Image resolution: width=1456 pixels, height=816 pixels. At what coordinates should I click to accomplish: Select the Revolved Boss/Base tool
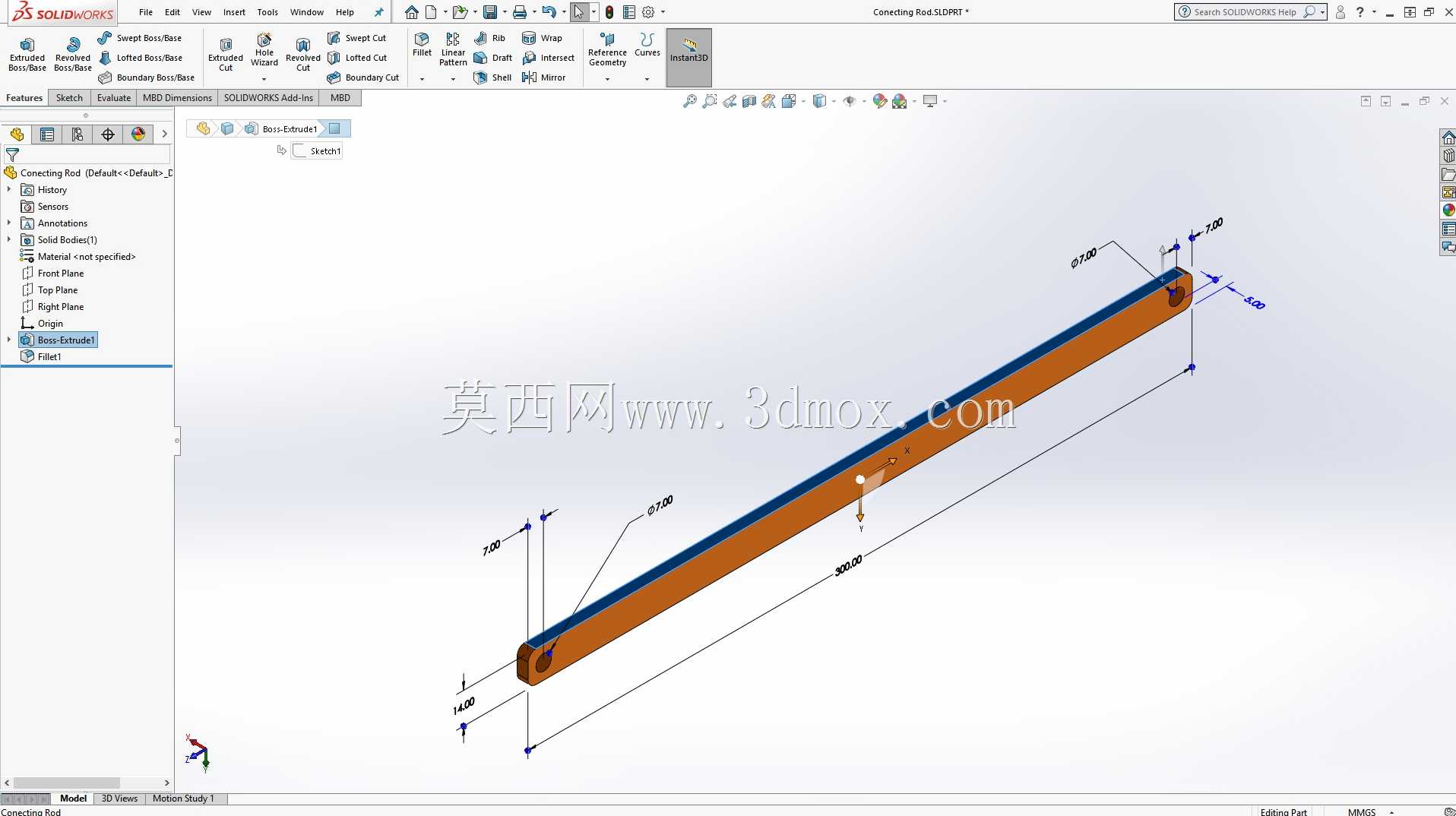(x=73, y=54)
